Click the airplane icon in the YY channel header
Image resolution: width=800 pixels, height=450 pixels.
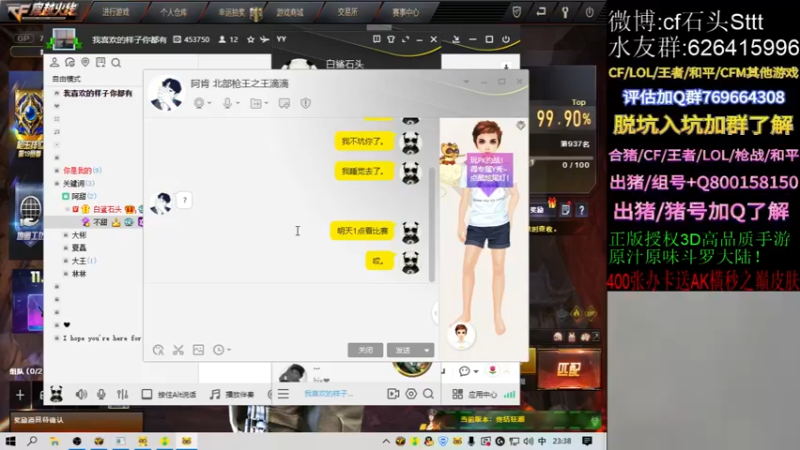click(264, 39)
